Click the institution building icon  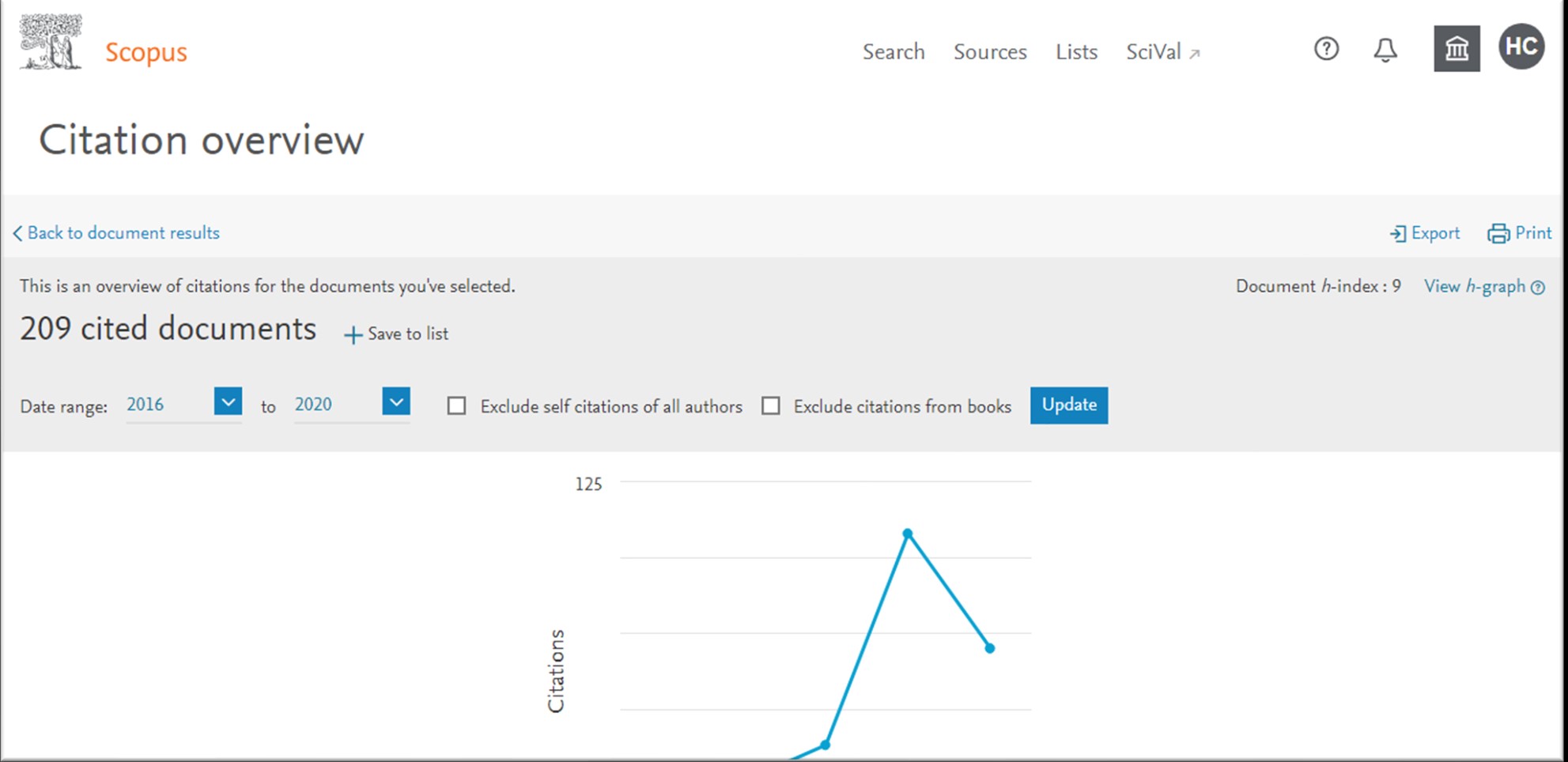1457,49
